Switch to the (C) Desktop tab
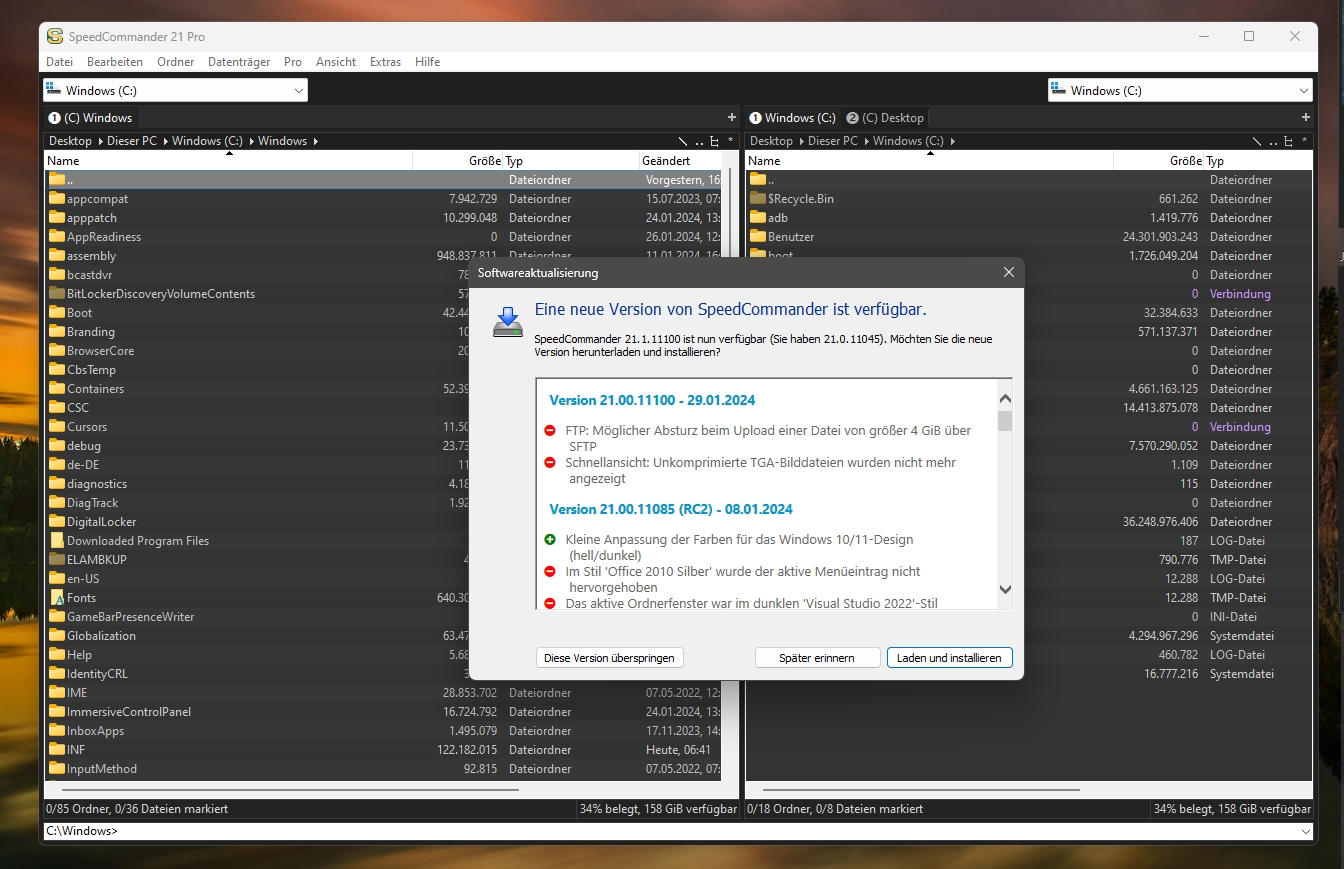This screenshot has height=869, width=1344. pyautogui.click(x=885, y=118)
